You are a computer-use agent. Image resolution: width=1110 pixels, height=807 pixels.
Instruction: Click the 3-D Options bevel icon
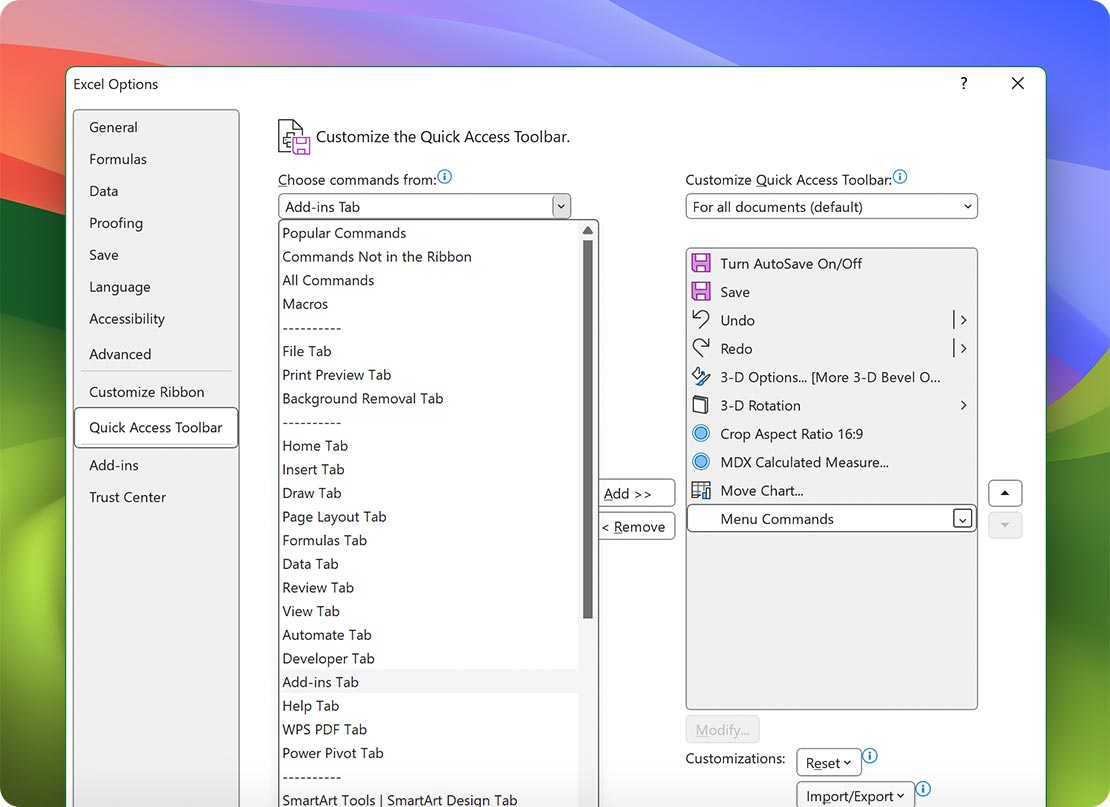[700, 377]
